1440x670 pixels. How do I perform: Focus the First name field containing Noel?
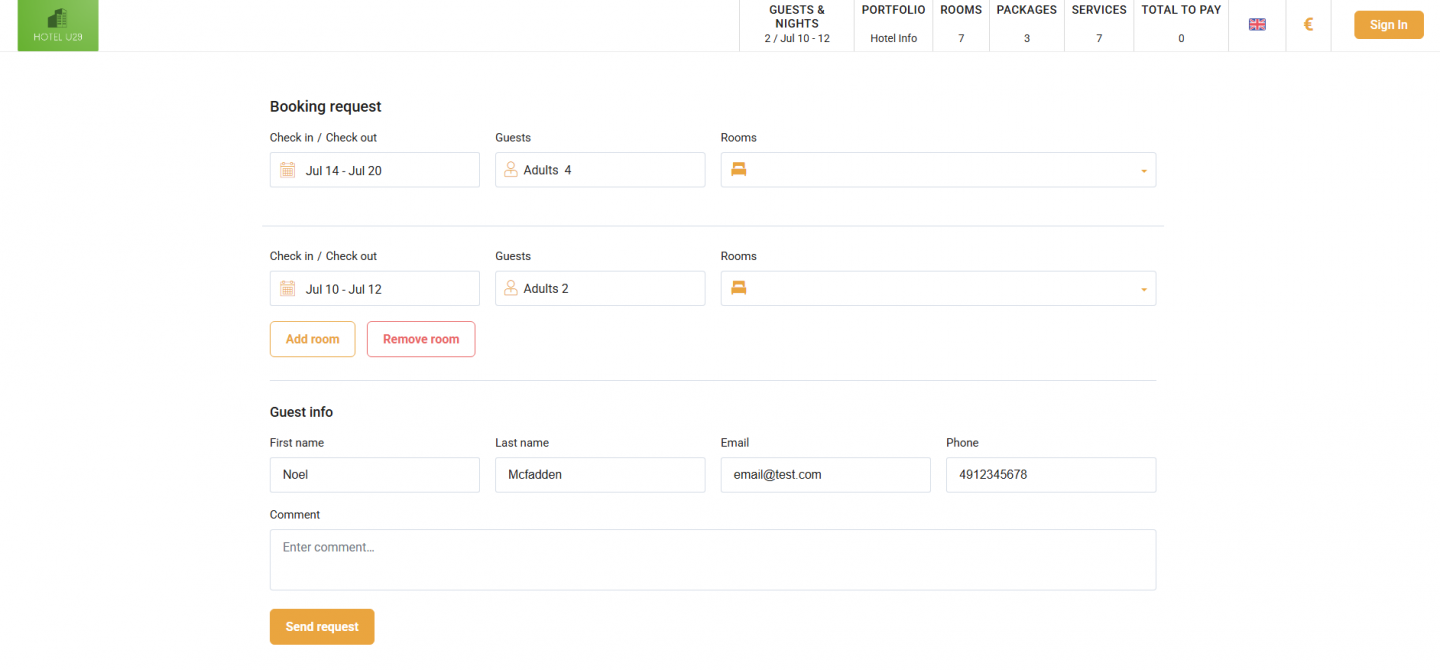pos(375,475)
